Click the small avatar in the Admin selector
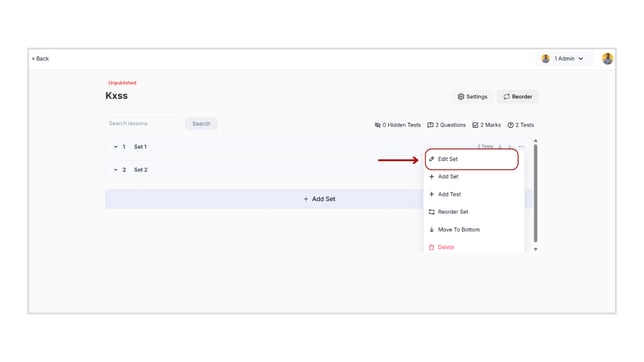This screenshot has height=362, width=644. pyautogui.click(x=545, y=59)
